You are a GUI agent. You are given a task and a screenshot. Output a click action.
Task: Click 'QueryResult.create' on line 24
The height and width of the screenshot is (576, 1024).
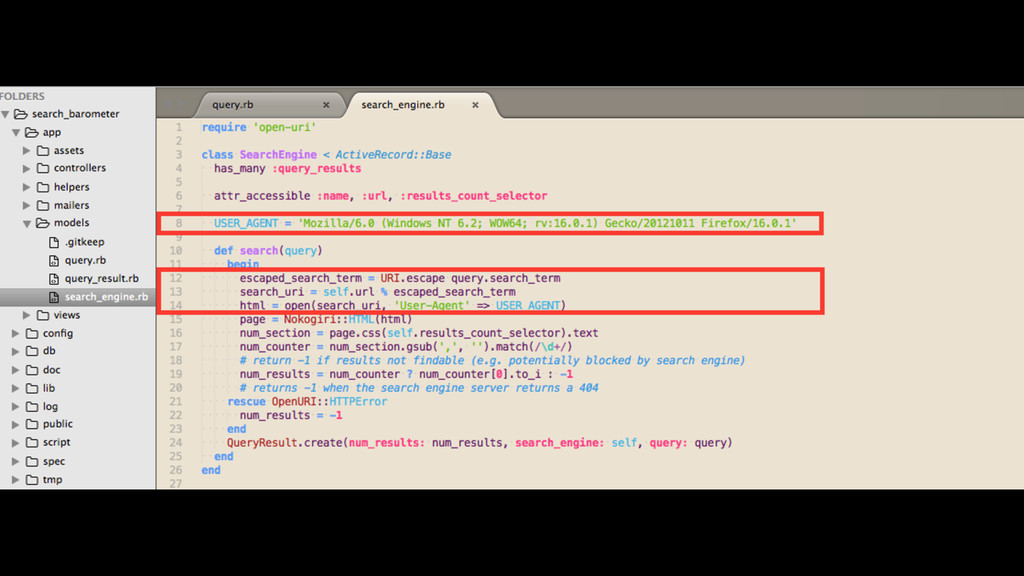pos(285,443)
